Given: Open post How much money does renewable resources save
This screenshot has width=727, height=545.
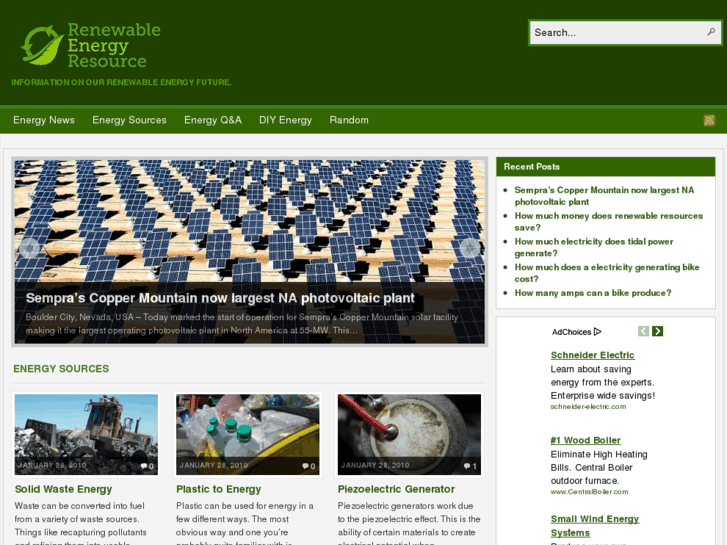Looking at the screenshot, I should click(x=608, y=222).
